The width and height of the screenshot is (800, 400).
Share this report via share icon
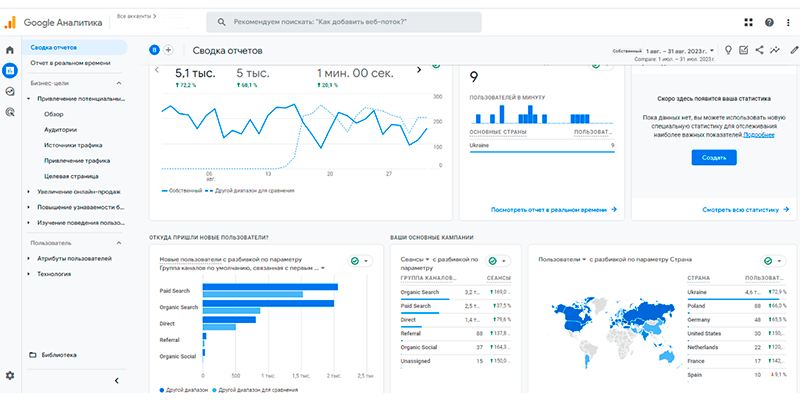coord(760,50)
